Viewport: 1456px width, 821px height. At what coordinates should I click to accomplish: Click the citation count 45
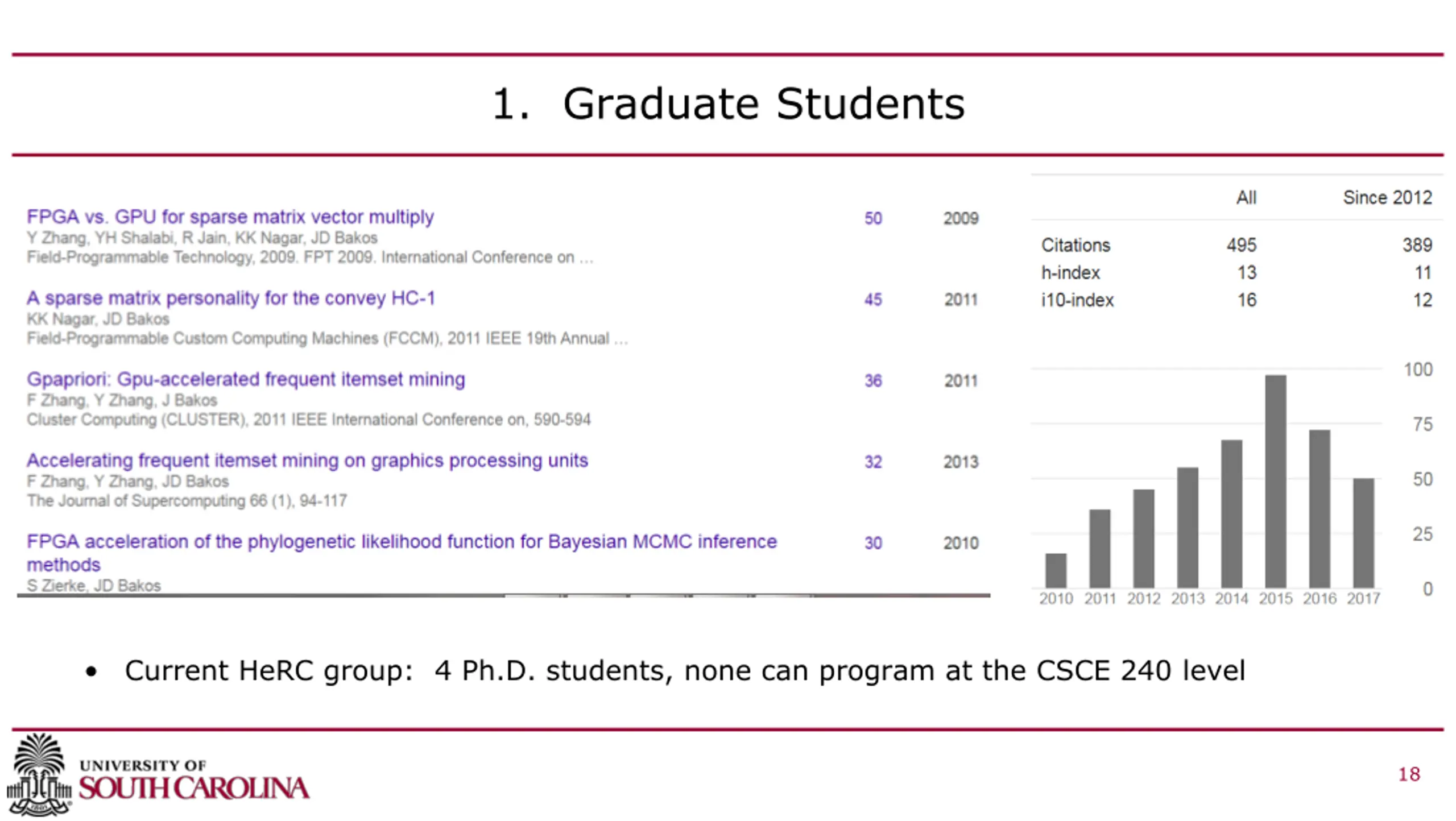point(873,300)
